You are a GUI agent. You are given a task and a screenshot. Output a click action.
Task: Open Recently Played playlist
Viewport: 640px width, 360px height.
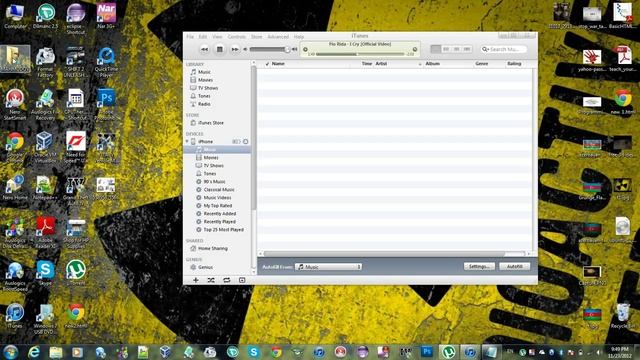coord(220,222)
